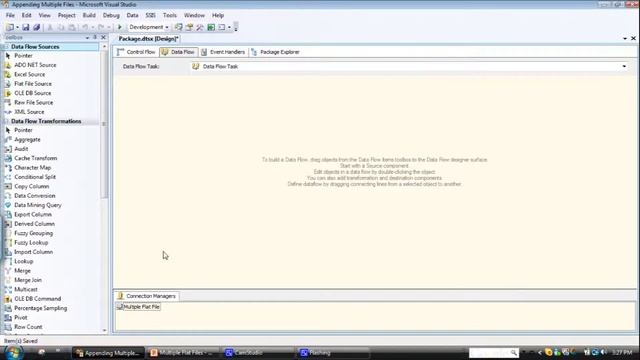
Task: Select the Aggregate transformation
Action: pos(27,140)
